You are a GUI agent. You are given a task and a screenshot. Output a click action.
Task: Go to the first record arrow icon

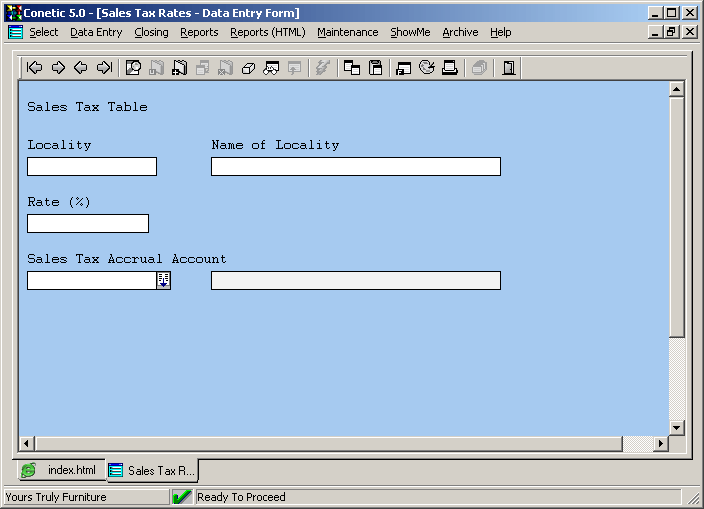tap(35, 68)
